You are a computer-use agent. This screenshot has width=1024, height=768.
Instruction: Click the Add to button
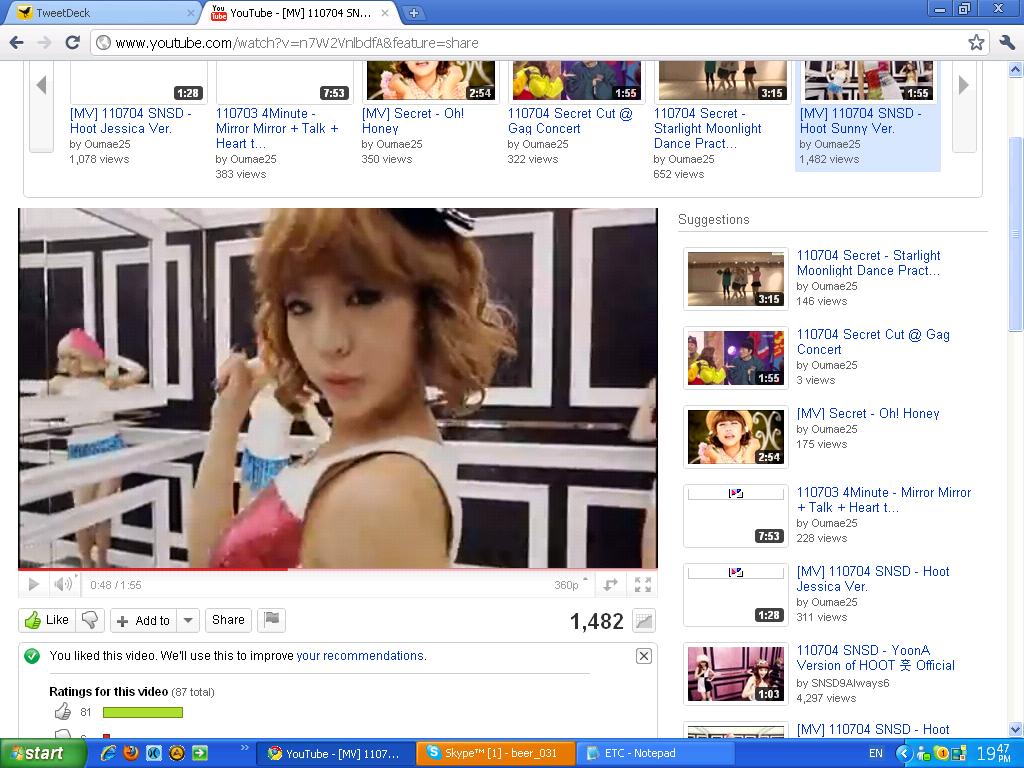144,621
